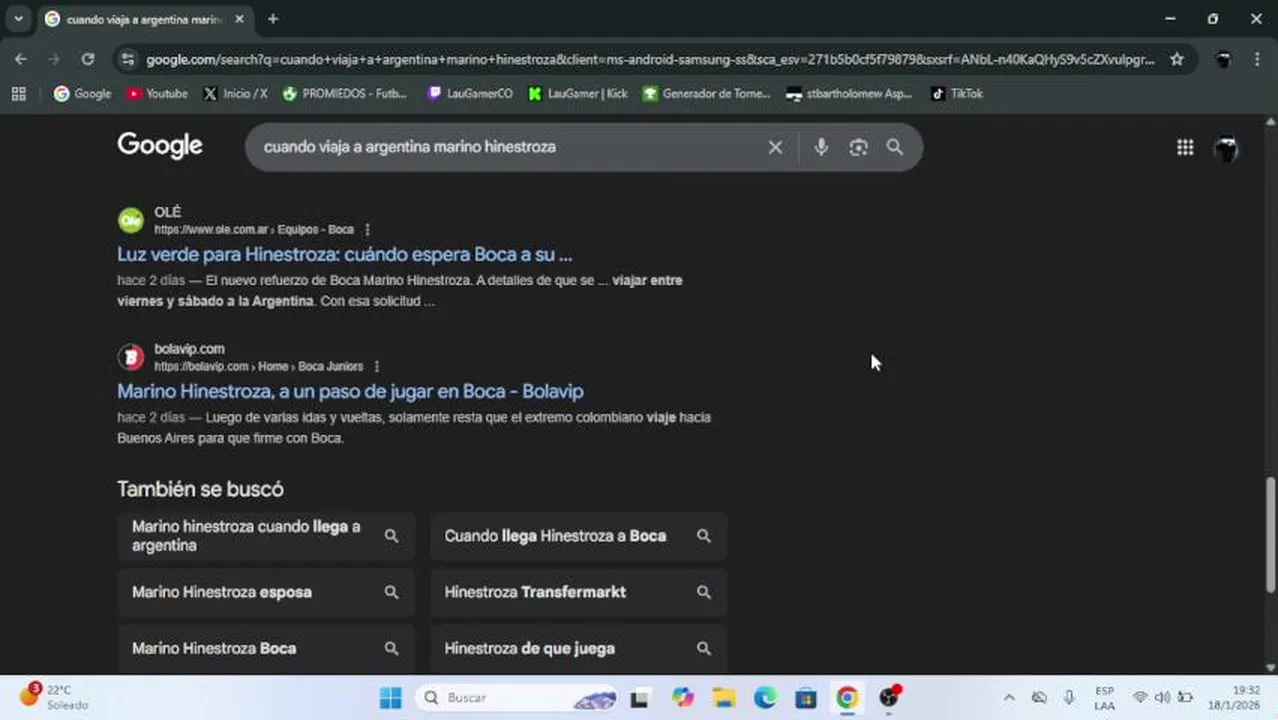The image size is (1278, 720).
Task: Reload the current page
Action: pos(88,60)
